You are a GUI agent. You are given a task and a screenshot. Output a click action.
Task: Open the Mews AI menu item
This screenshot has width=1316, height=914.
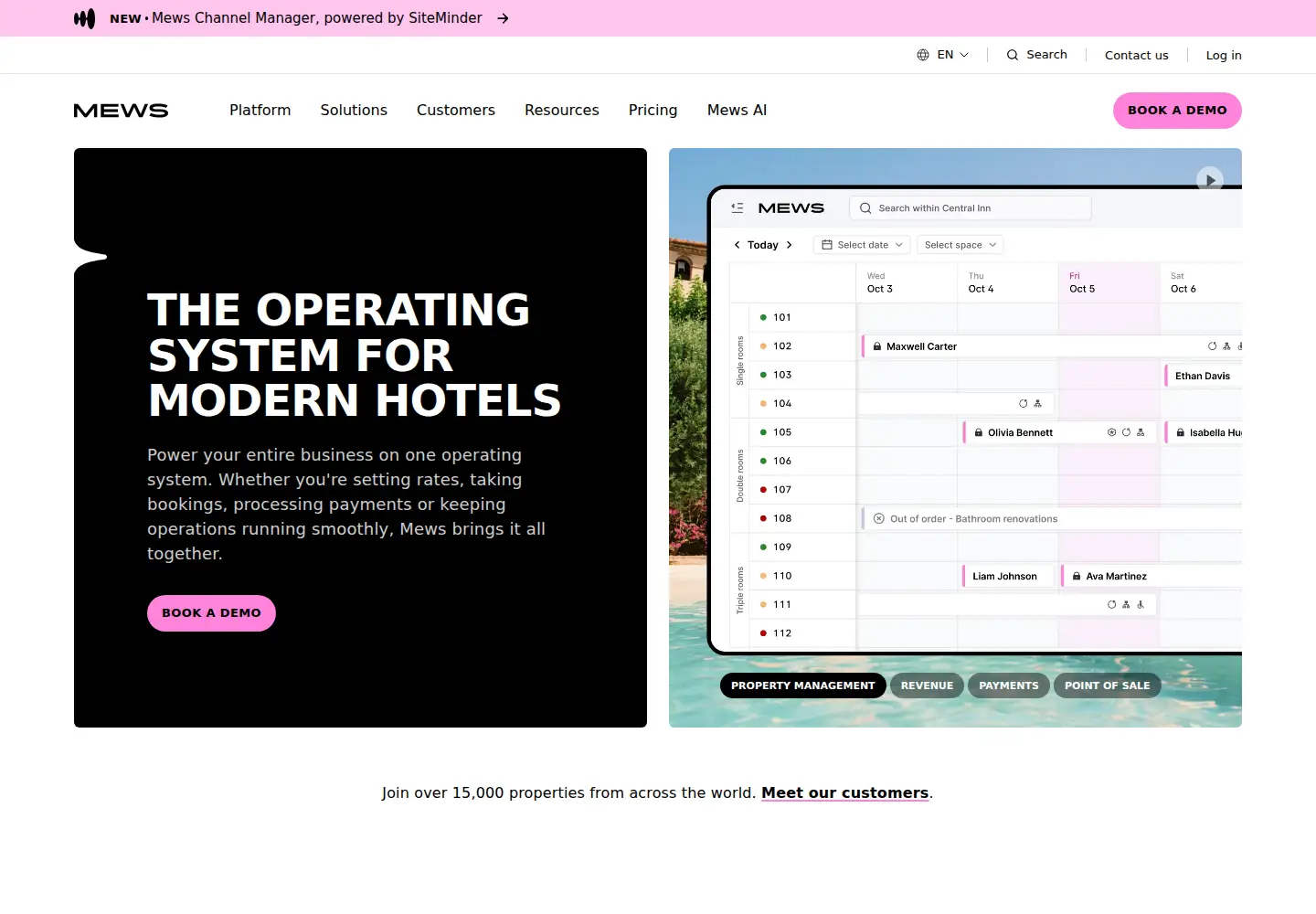point(737,110)
